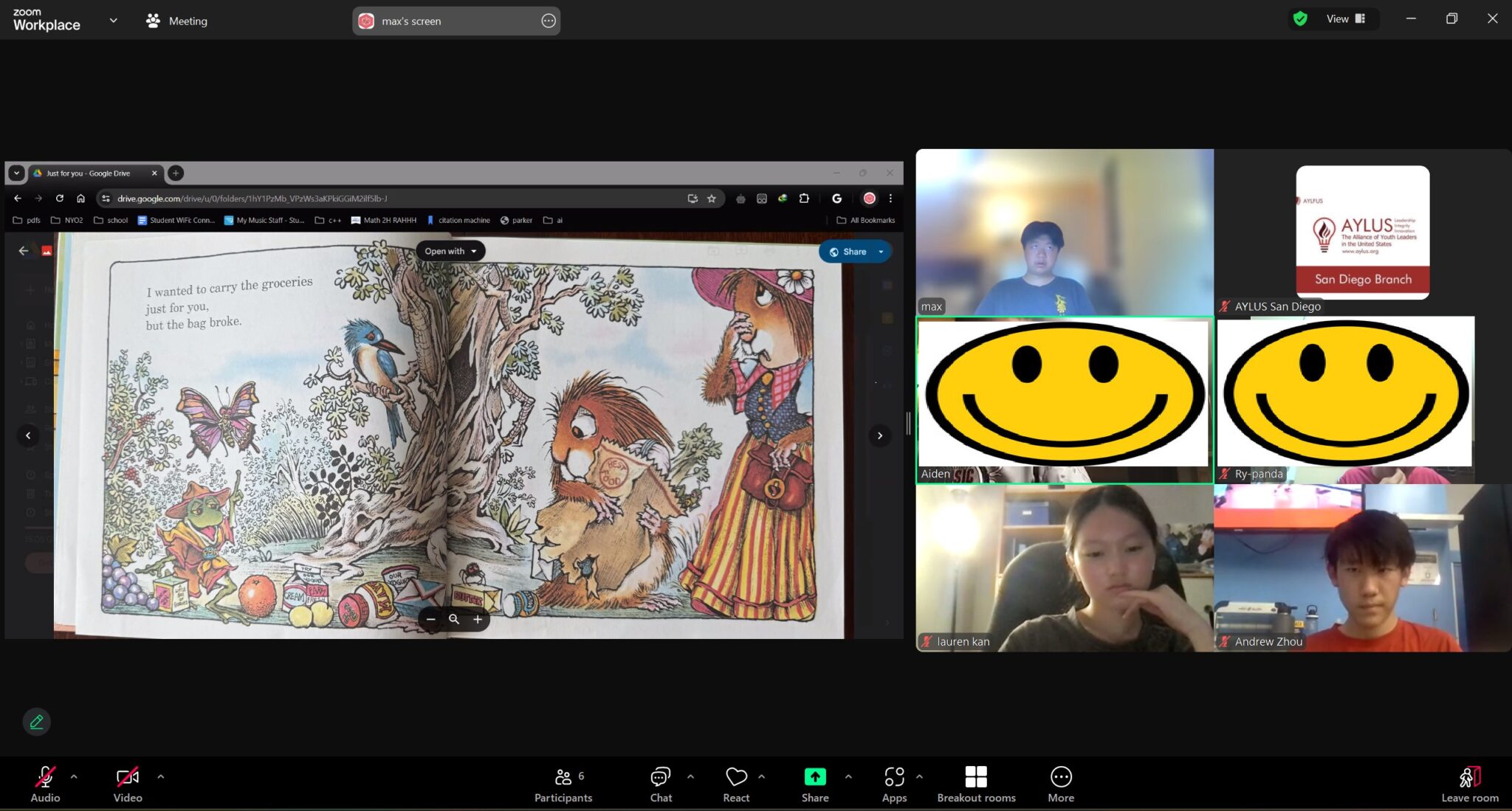
Task: Open the citation machine bookmark
Action: click(x=458, y=220)
